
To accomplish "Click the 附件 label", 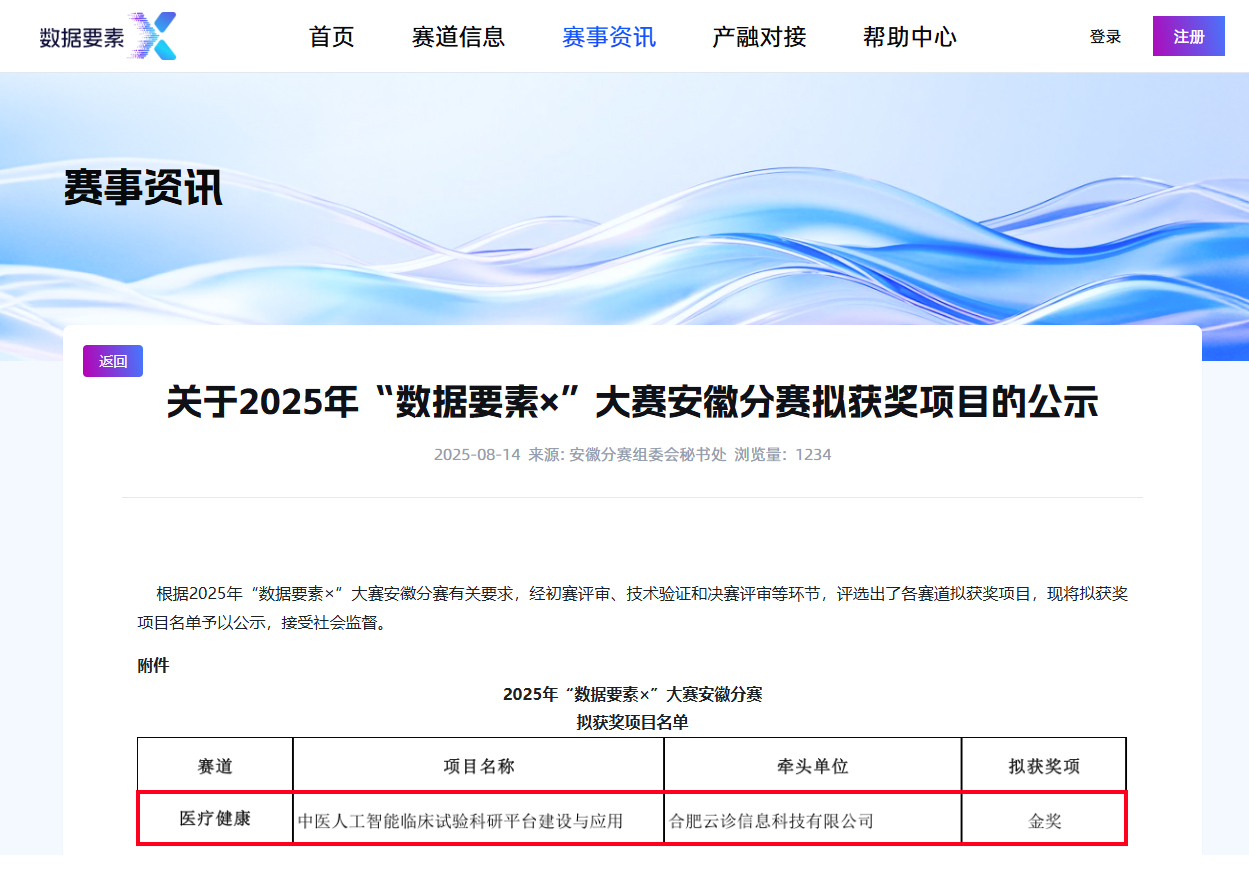I will pos(153,665).
